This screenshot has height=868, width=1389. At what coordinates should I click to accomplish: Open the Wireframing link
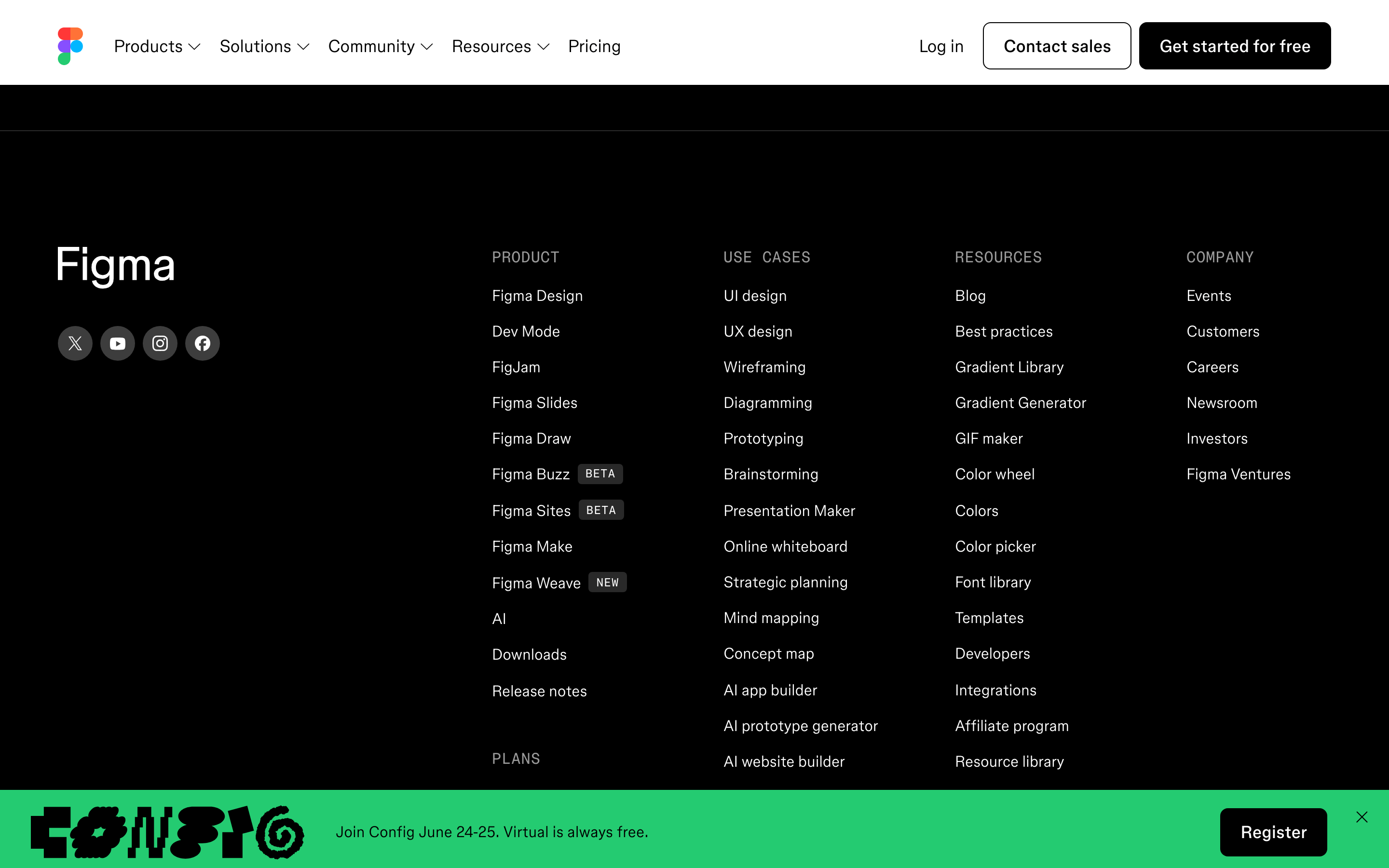[x=764, y=367]
